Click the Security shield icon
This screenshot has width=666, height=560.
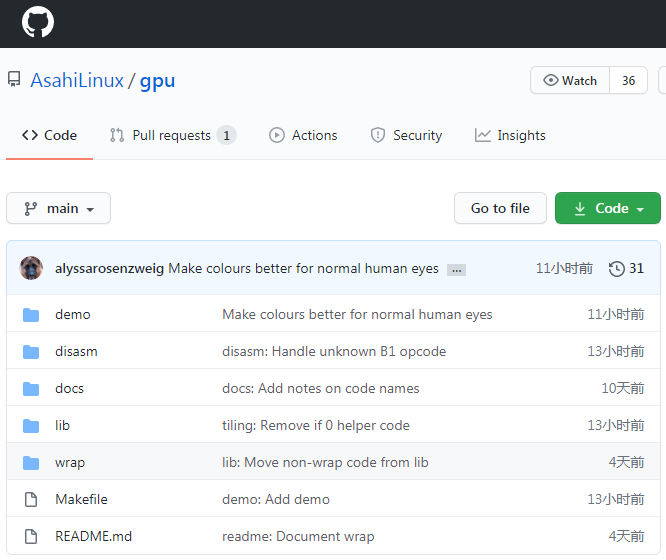[378, 136]
